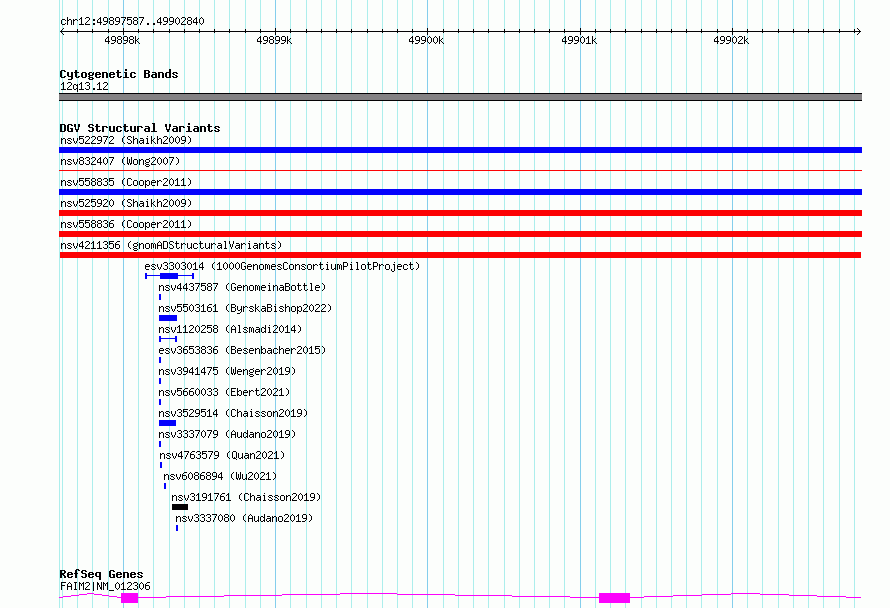The image size is (890, 608).
Task: Open esv3303014 1000GenomesConsortiumPilotProject label
Action: (282, 266)
